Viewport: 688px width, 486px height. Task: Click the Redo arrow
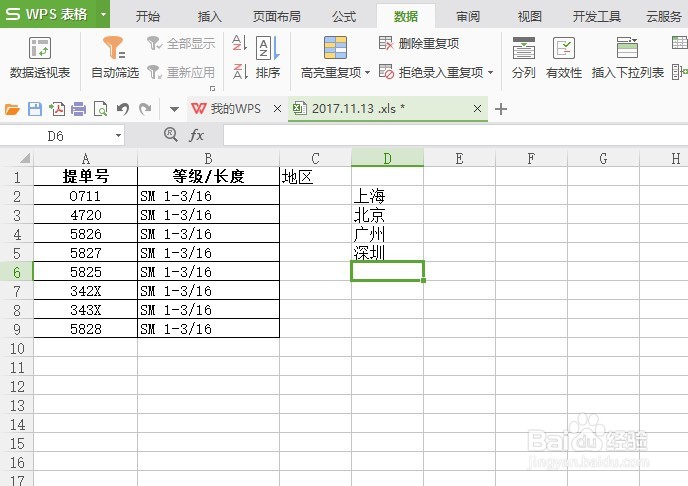[145, 109]
